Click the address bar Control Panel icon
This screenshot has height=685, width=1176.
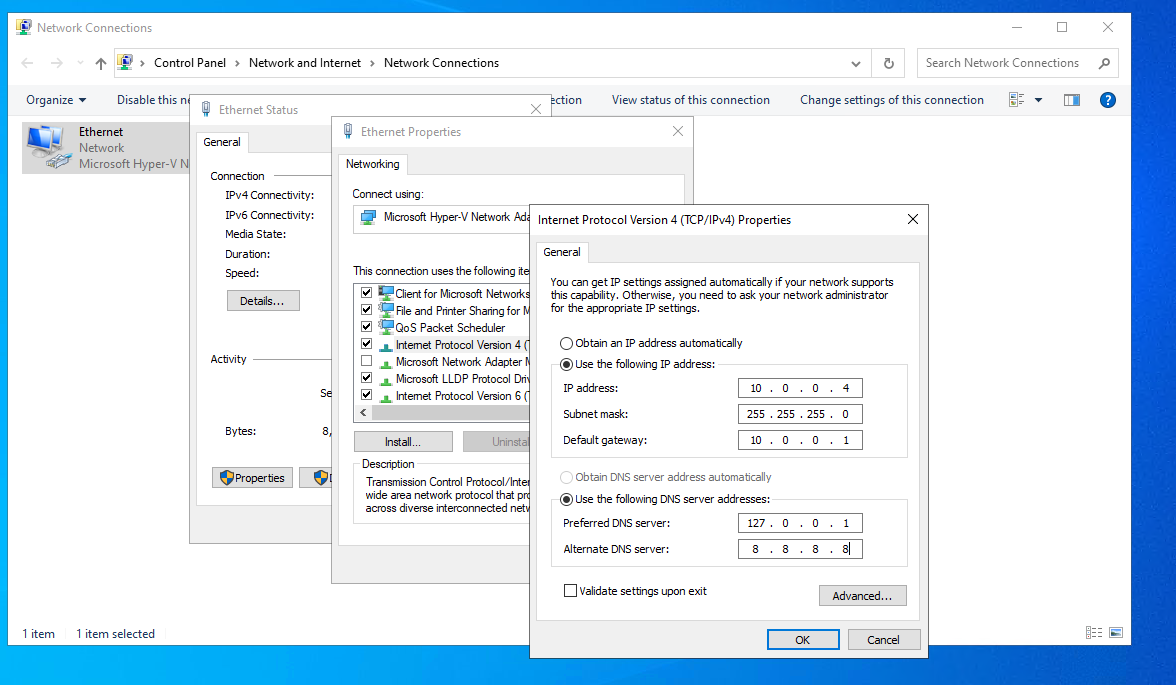[x=125, y=62]
